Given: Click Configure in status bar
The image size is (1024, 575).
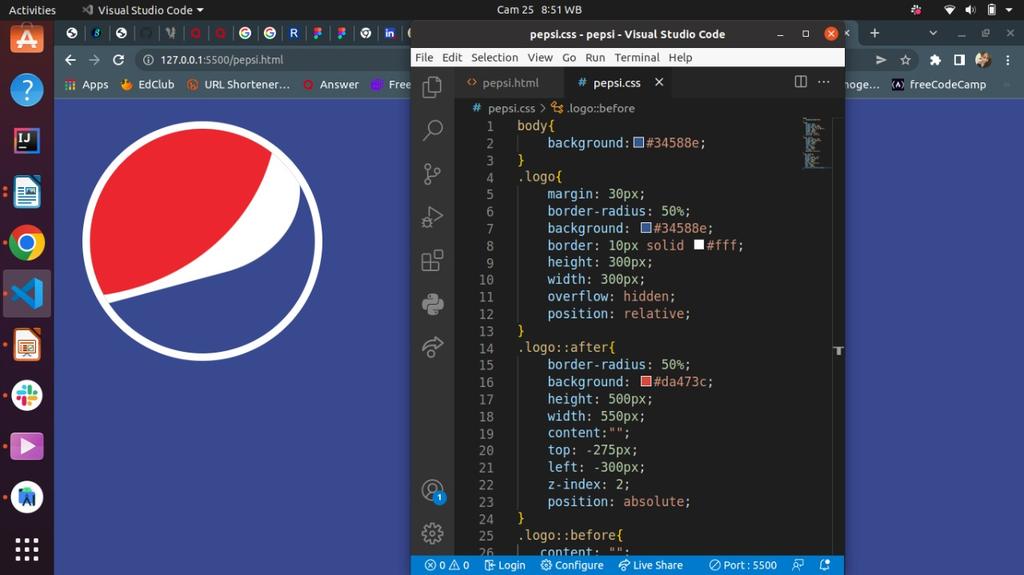Looking at the screenshot, I should click(x=572, y=565).
